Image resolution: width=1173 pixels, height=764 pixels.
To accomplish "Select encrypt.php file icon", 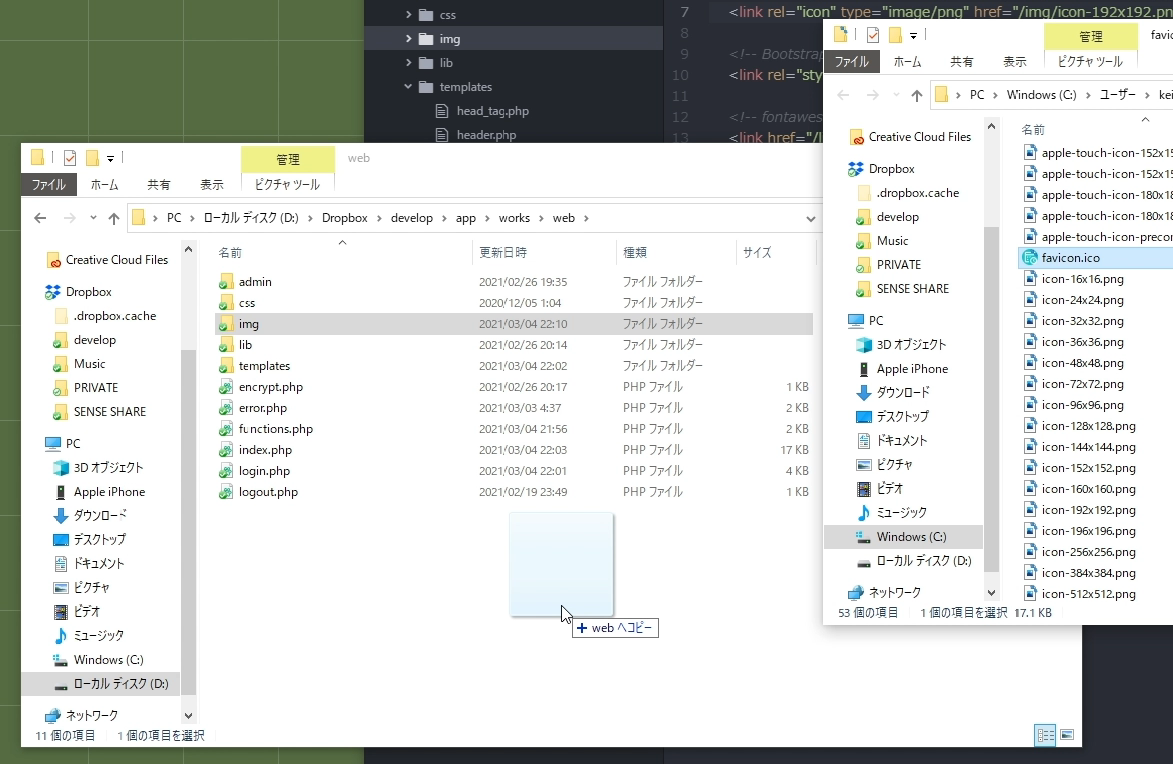I will pyautogui.click(x=226, y=387).
